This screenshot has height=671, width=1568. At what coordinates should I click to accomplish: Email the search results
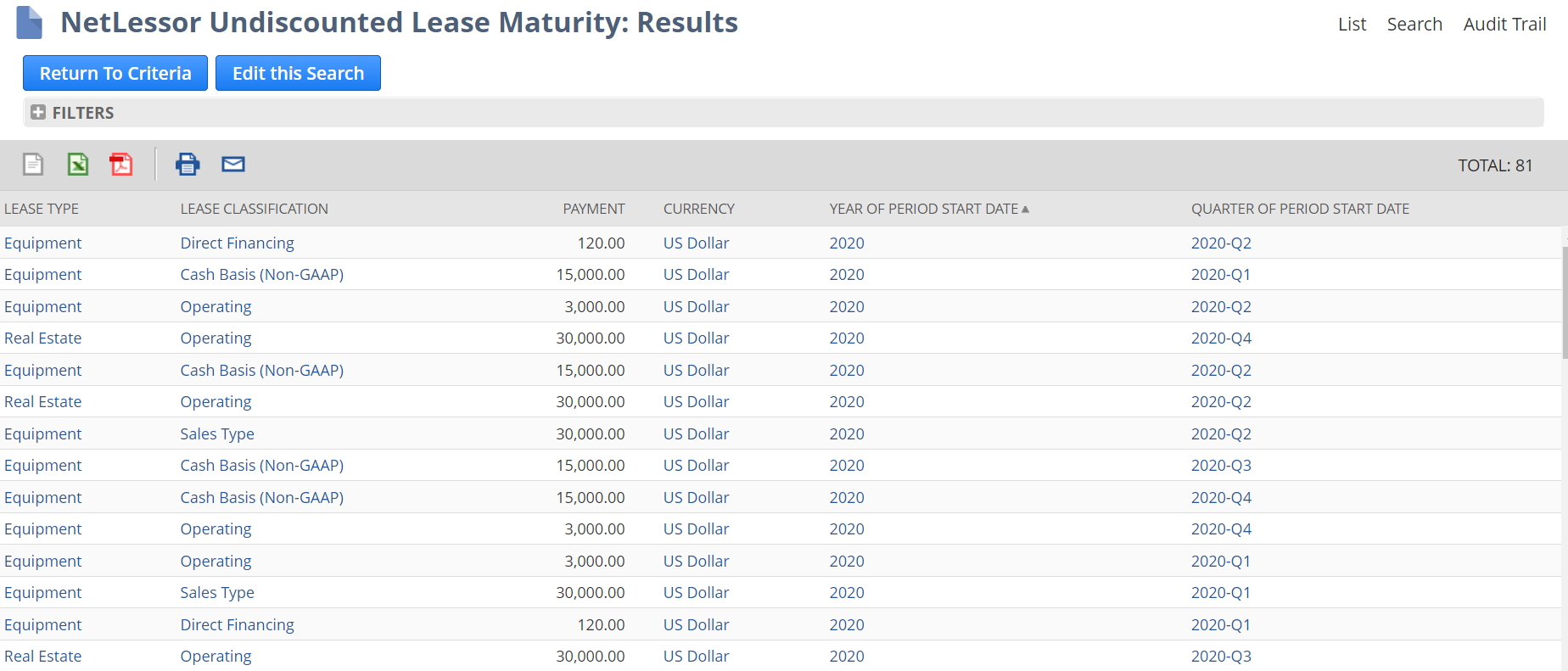point(233,164)
